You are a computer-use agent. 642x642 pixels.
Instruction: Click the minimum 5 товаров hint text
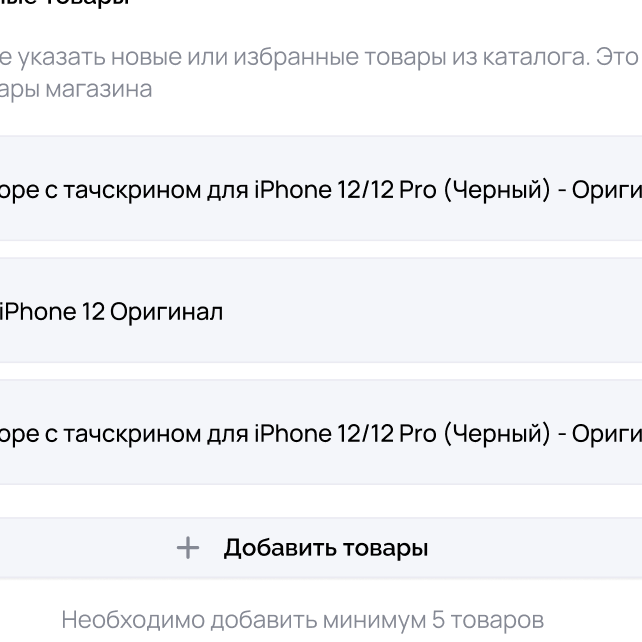[302, 619]
